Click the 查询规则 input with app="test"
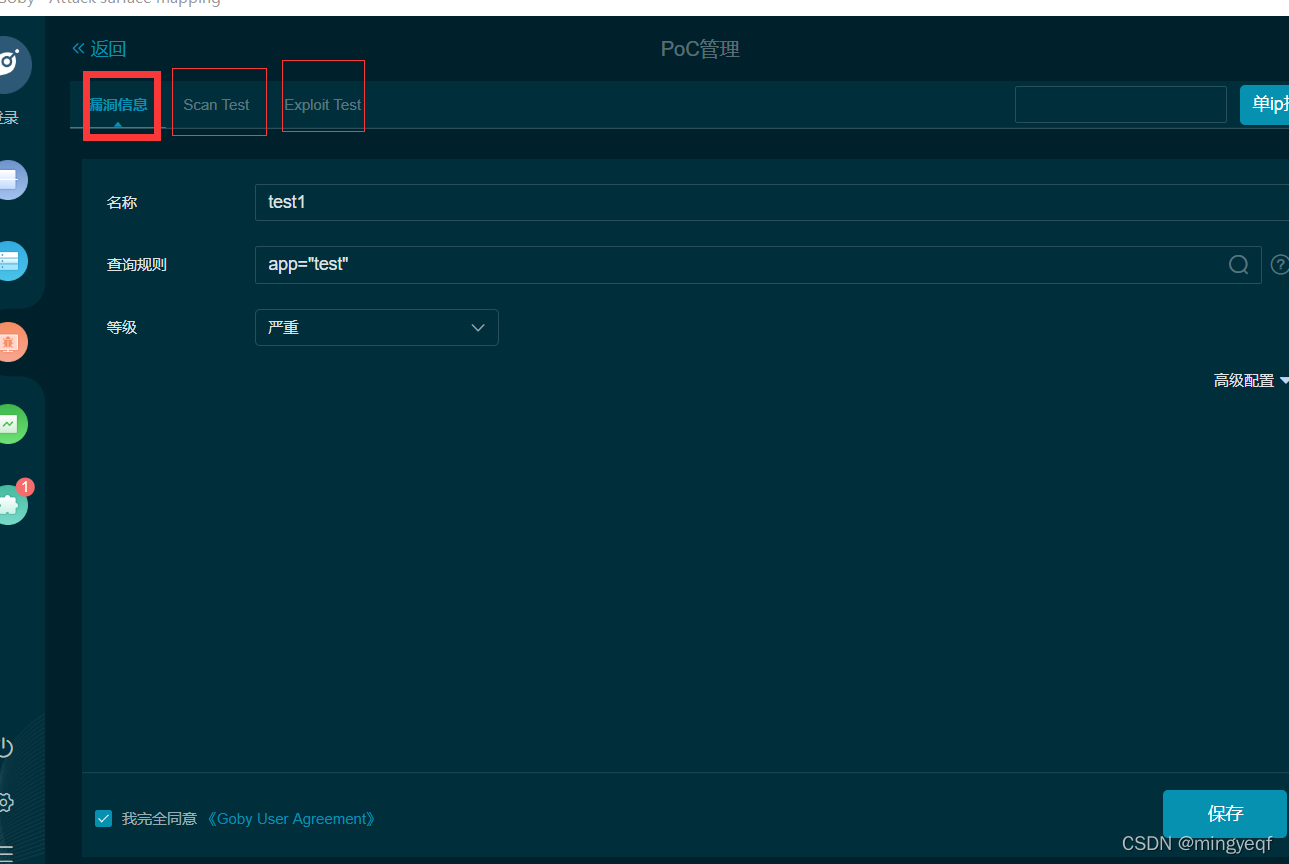1289x864 pixels. [758, 265]
